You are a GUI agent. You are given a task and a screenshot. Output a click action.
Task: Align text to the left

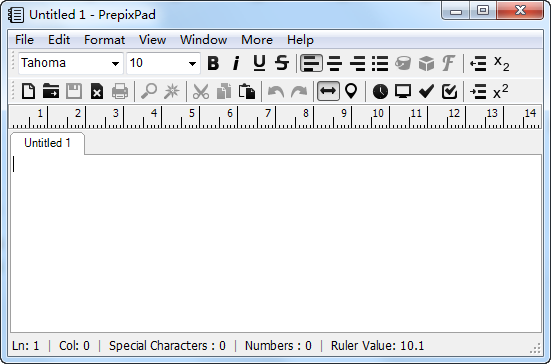[x=311, y=63]
